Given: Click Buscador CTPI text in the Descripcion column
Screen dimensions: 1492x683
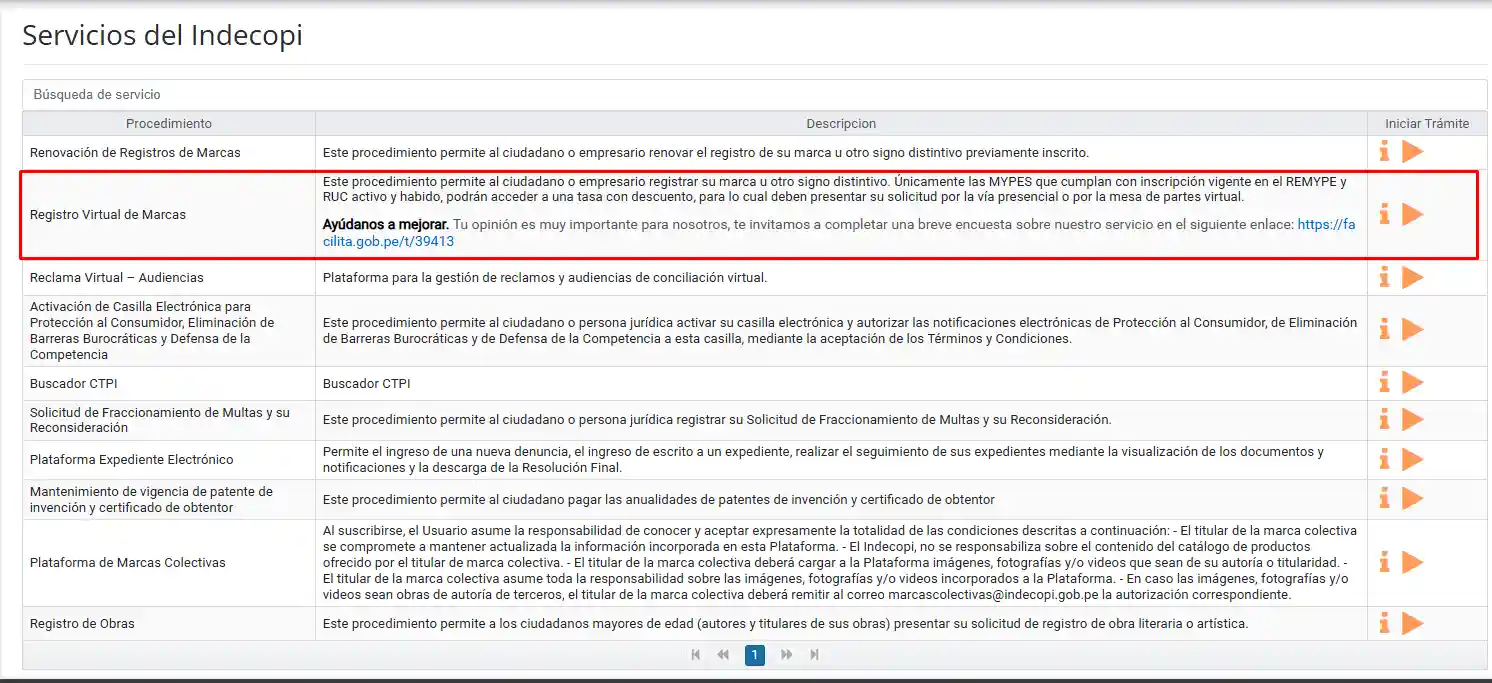Looking at the screenshot, I should [366, 383].
